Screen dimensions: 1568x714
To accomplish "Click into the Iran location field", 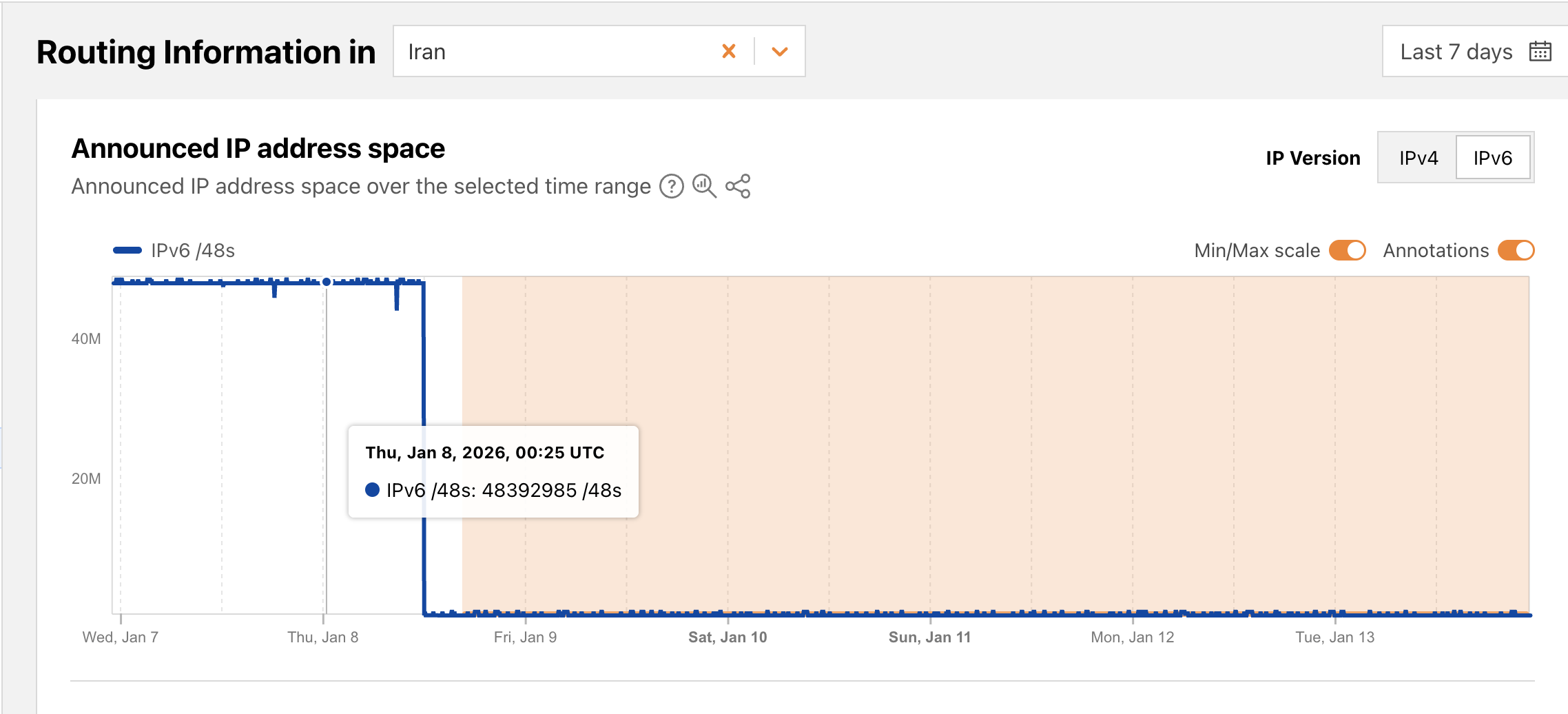I will 551,52.
